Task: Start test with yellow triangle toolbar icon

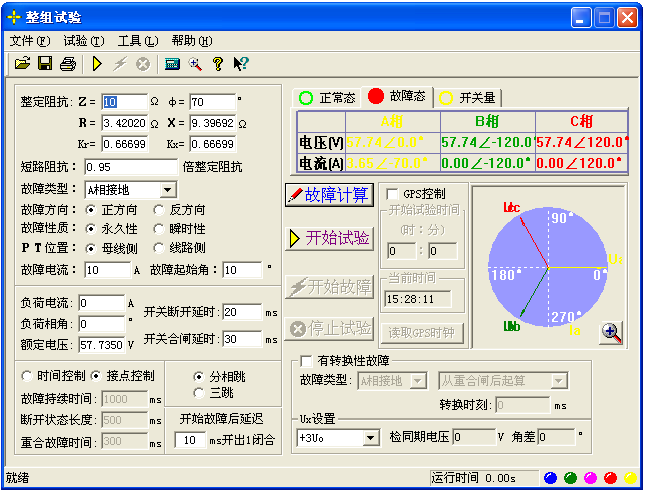Action: coord(97,64)
